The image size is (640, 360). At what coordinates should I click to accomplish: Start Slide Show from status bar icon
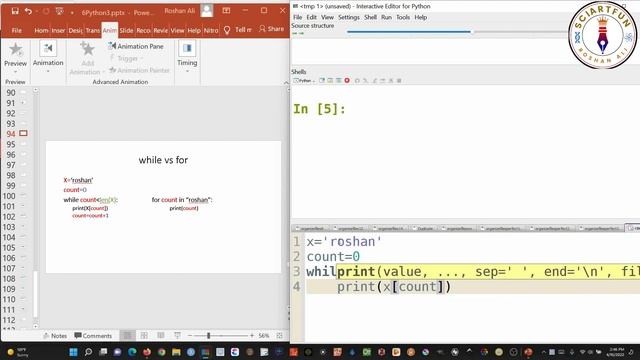coord(178,336)
